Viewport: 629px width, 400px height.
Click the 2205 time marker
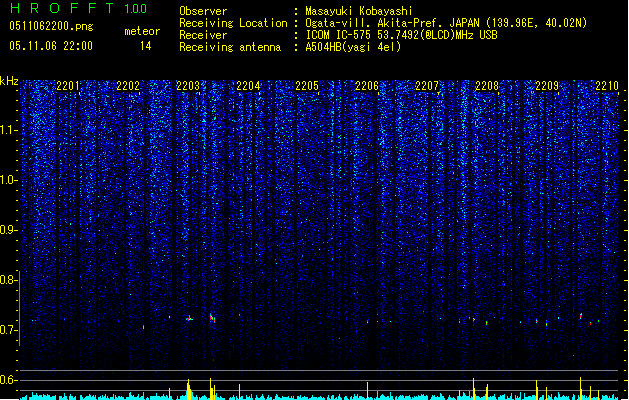(307, 86)
